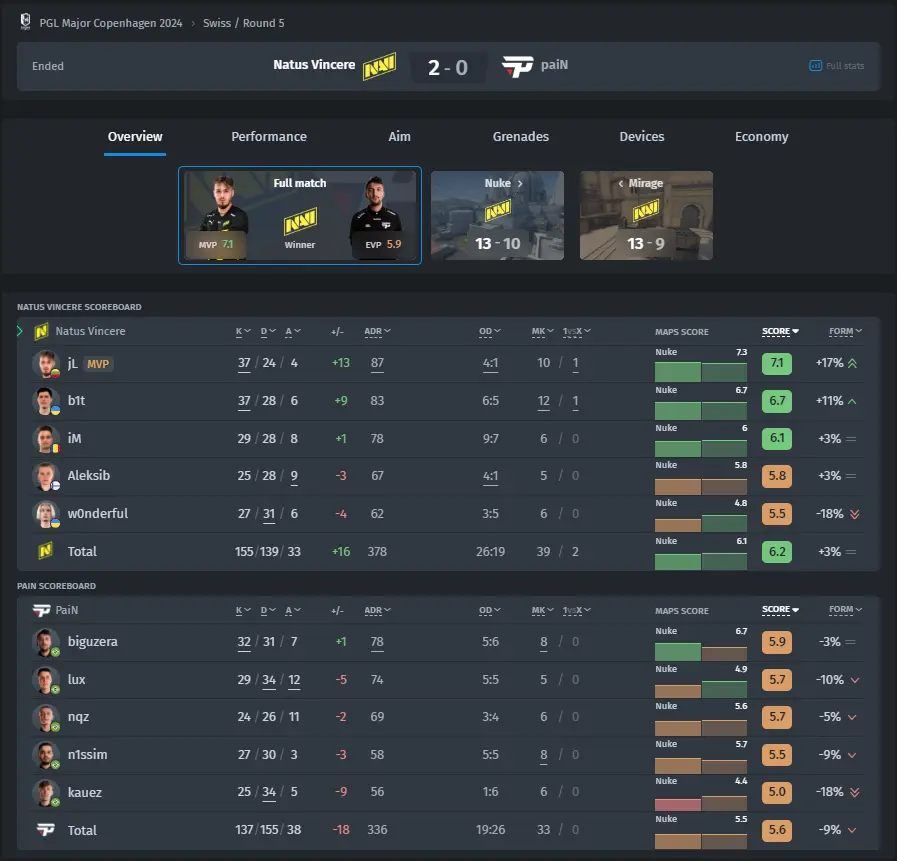Click jL's double-up form trend arrow
Screen dimensions: 897x861
pyautogui.click(x=852, y=363)
